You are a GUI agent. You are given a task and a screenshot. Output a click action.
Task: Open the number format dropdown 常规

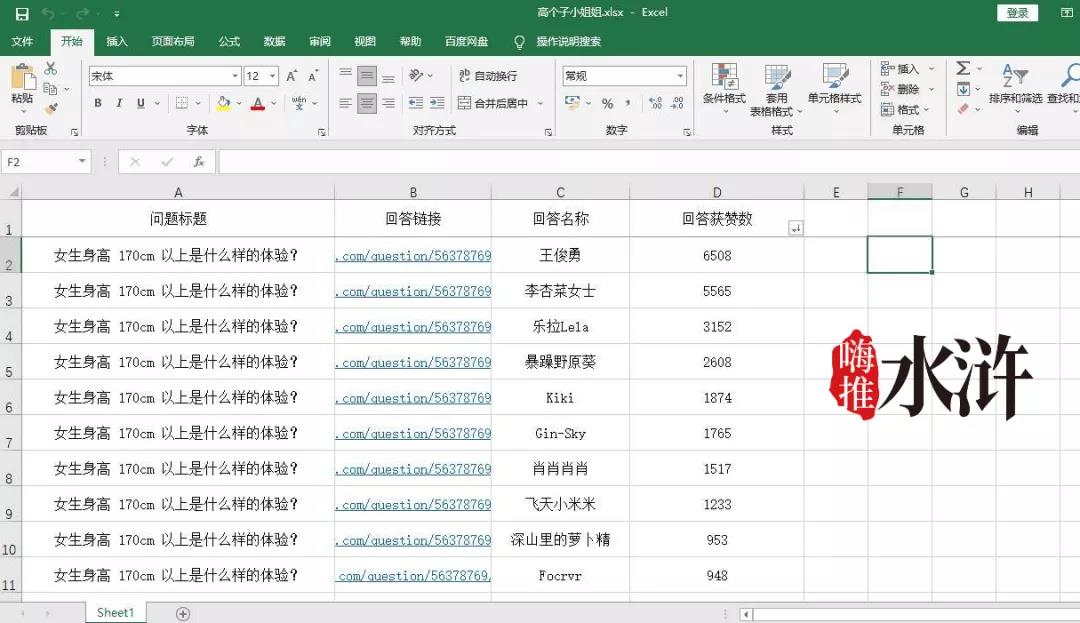pyautogui.click(x=680, y=76)
